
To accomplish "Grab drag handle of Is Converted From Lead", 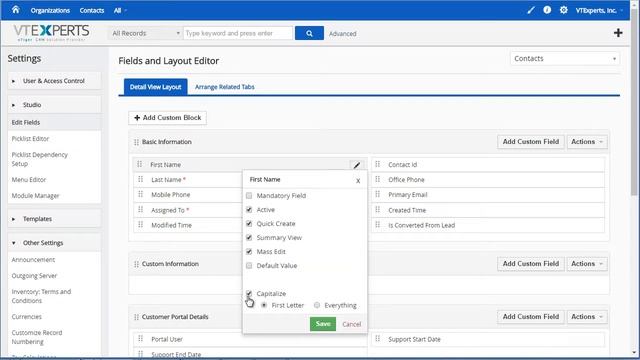I will (x=378, y=224).
